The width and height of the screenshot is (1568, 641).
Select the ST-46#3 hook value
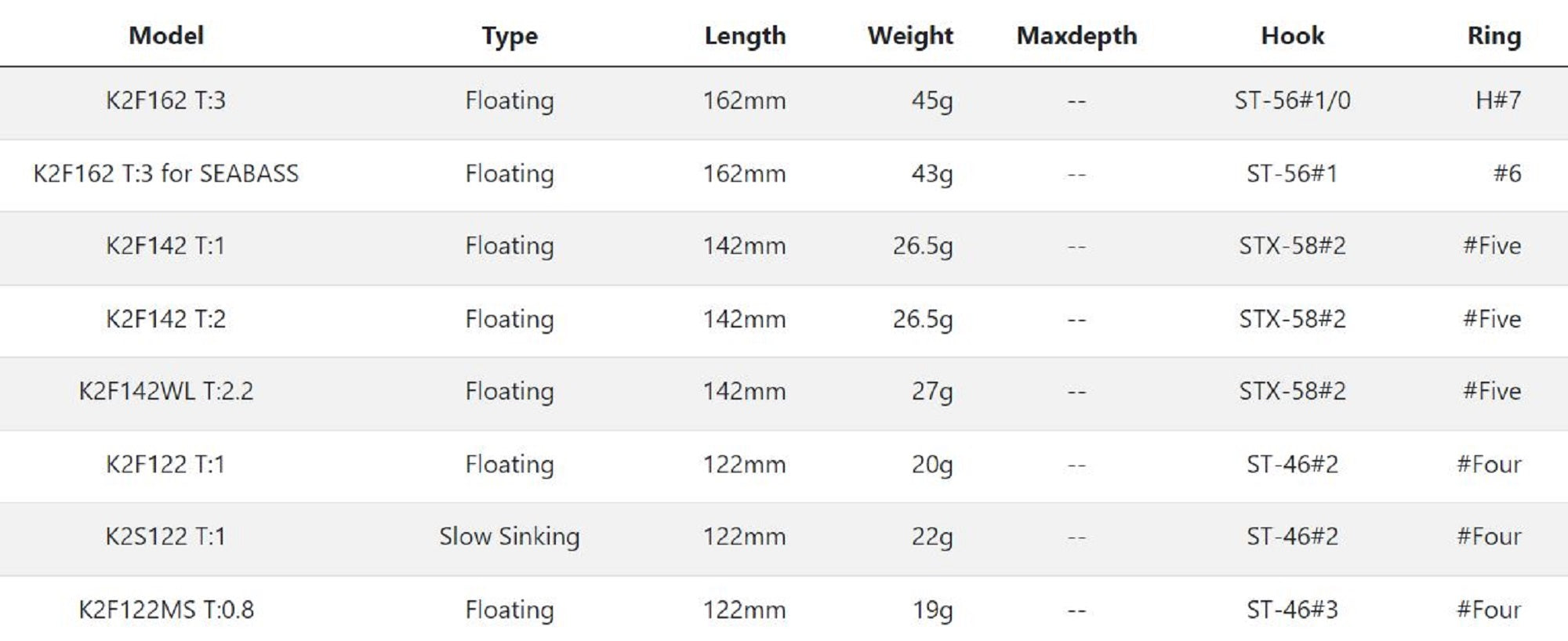1292,610
